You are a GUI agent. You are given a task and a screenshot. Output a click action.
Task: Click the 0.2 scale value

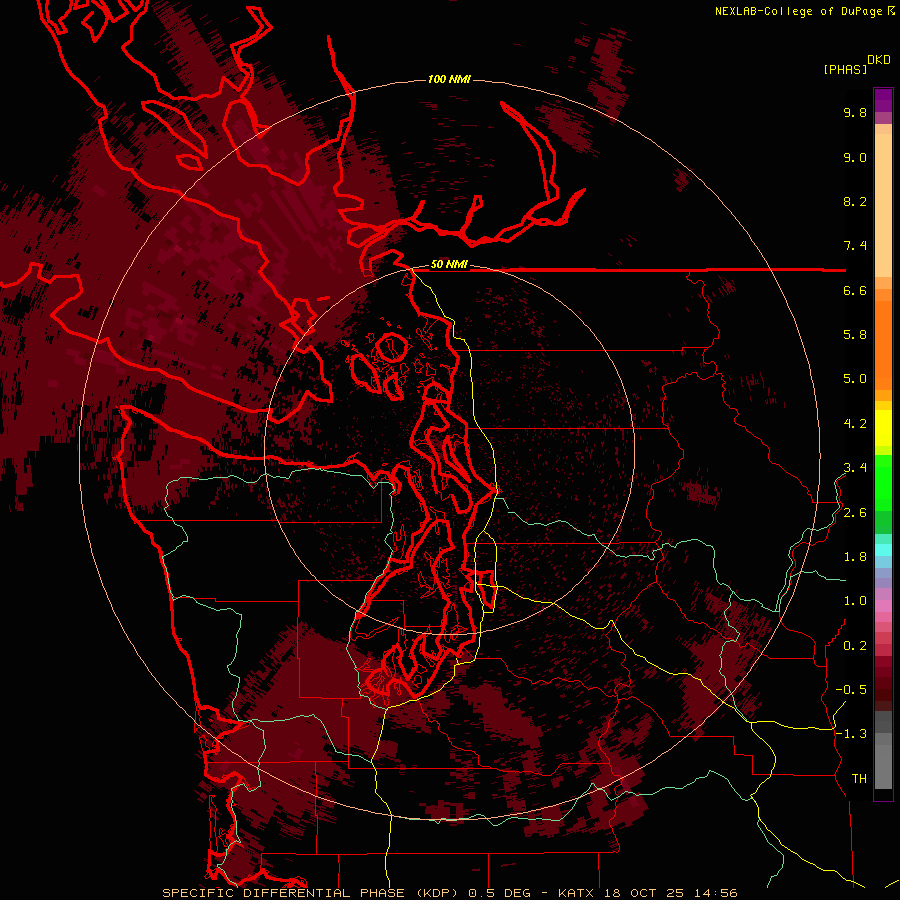pos(855,646)
